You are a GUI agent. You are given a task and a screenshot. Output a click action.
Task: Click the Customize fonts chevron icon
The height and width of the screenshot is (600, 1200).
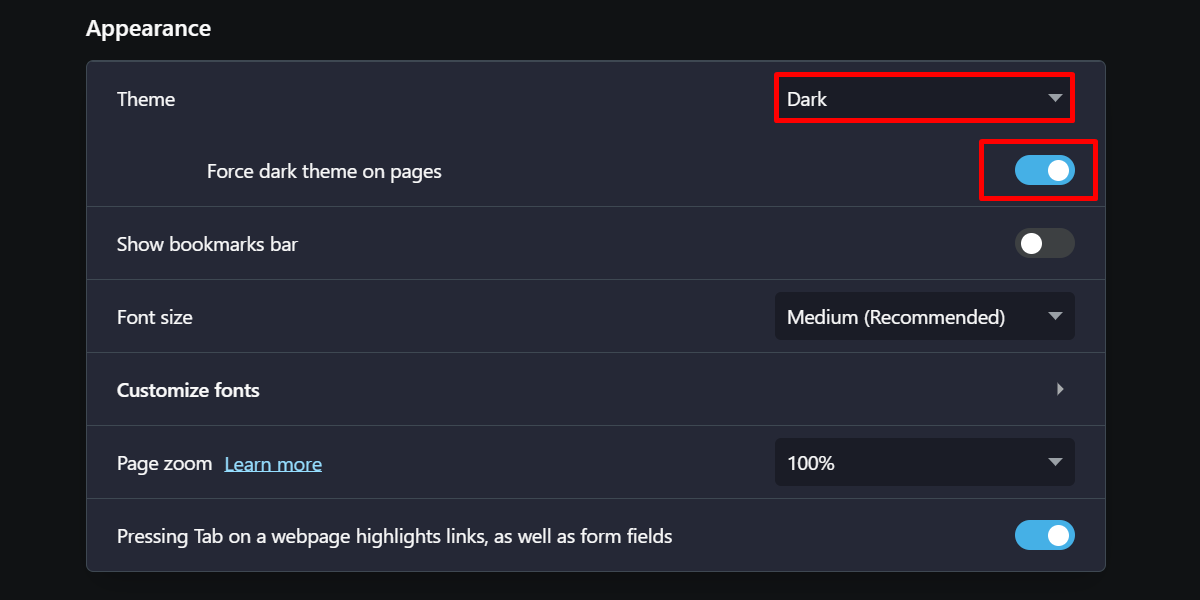tap(1060, 389)
